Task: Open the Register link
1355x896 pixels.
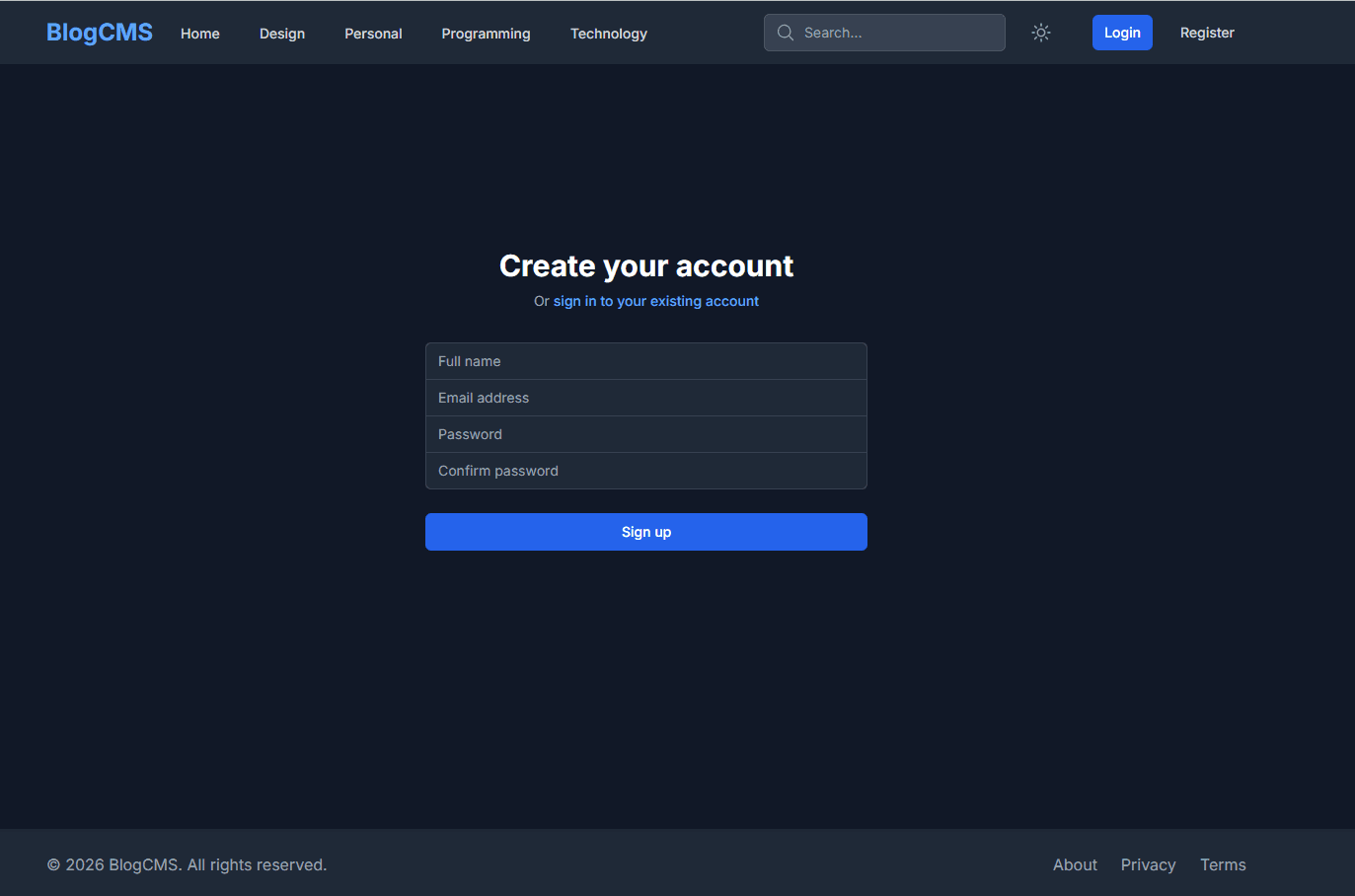Action: click(x=1207, y=33)
